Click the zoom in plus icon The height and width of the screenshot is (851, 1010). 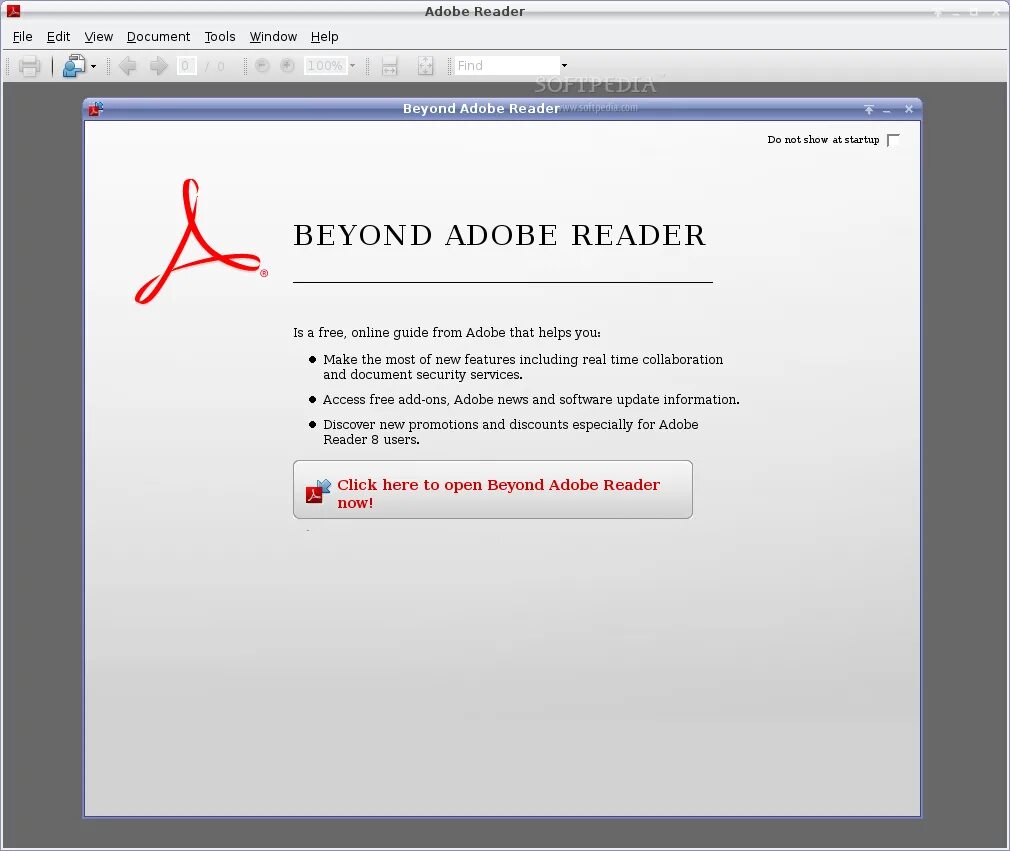(x=287, y=65)
